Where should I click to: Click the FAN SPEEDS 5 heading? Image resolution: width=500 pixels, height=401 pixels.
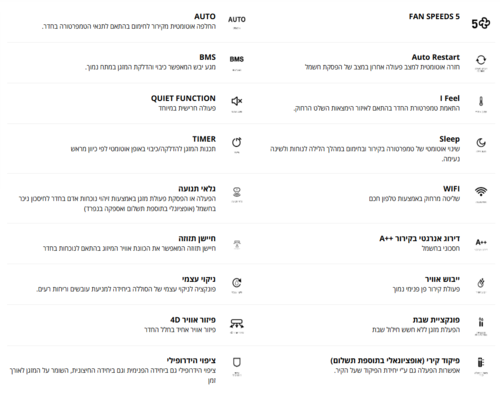[x=434, y=16]
